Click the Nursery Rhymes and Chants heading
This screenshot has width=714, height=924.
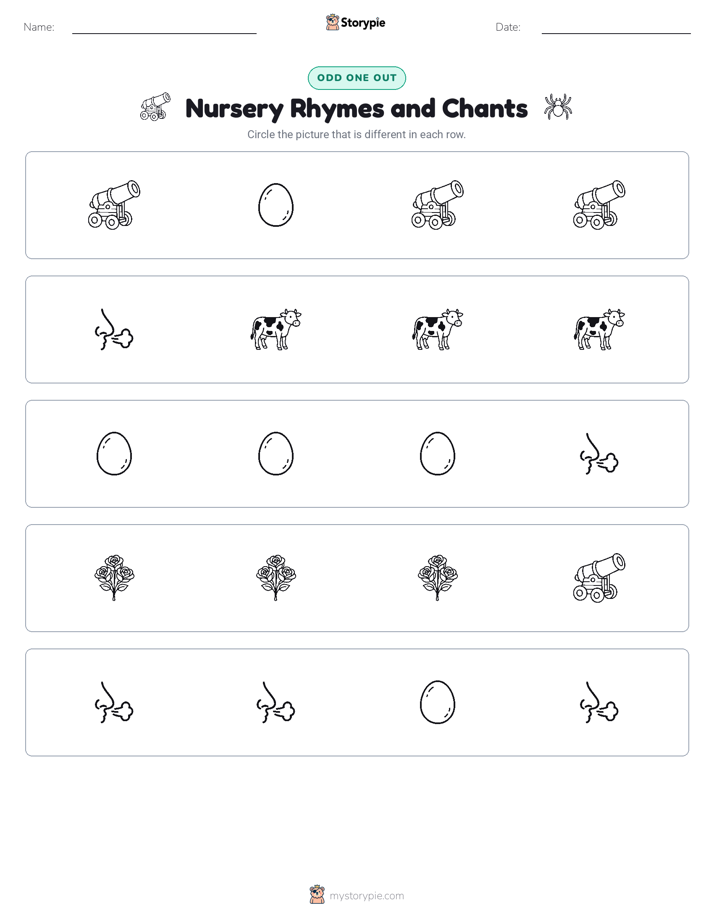pyautogui.click(x=356, y=108)
